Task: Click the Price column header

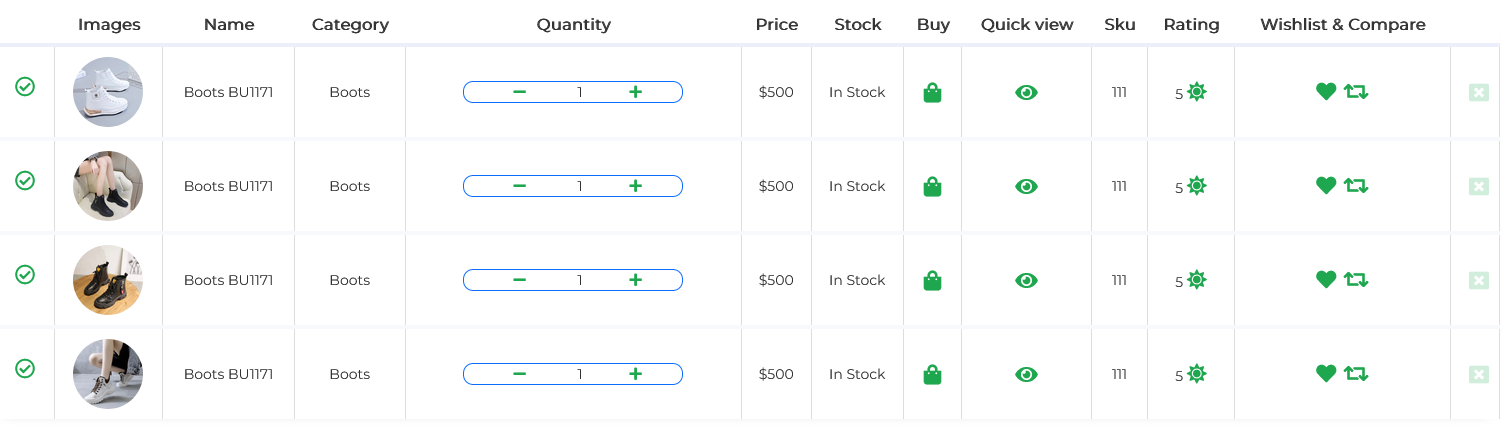Action: pyautogui.click(x=776, y=25)
